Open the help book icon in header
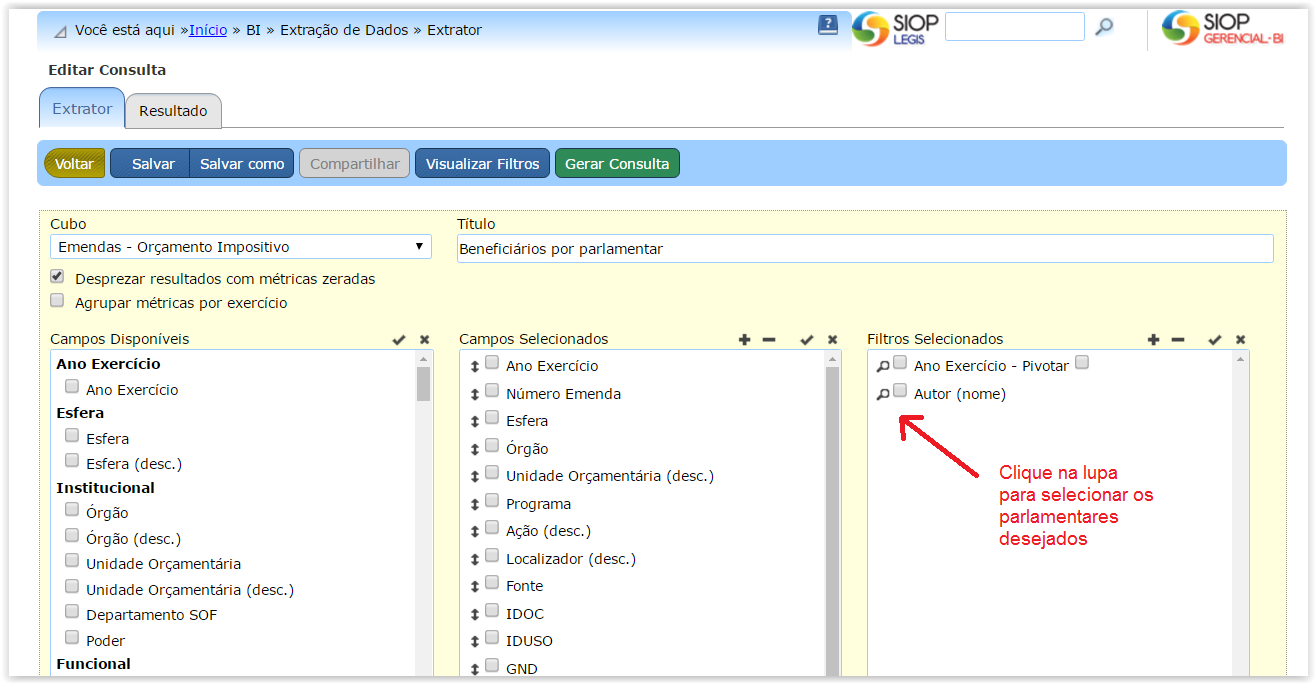The image size is (1316, 684). (828, 26)
